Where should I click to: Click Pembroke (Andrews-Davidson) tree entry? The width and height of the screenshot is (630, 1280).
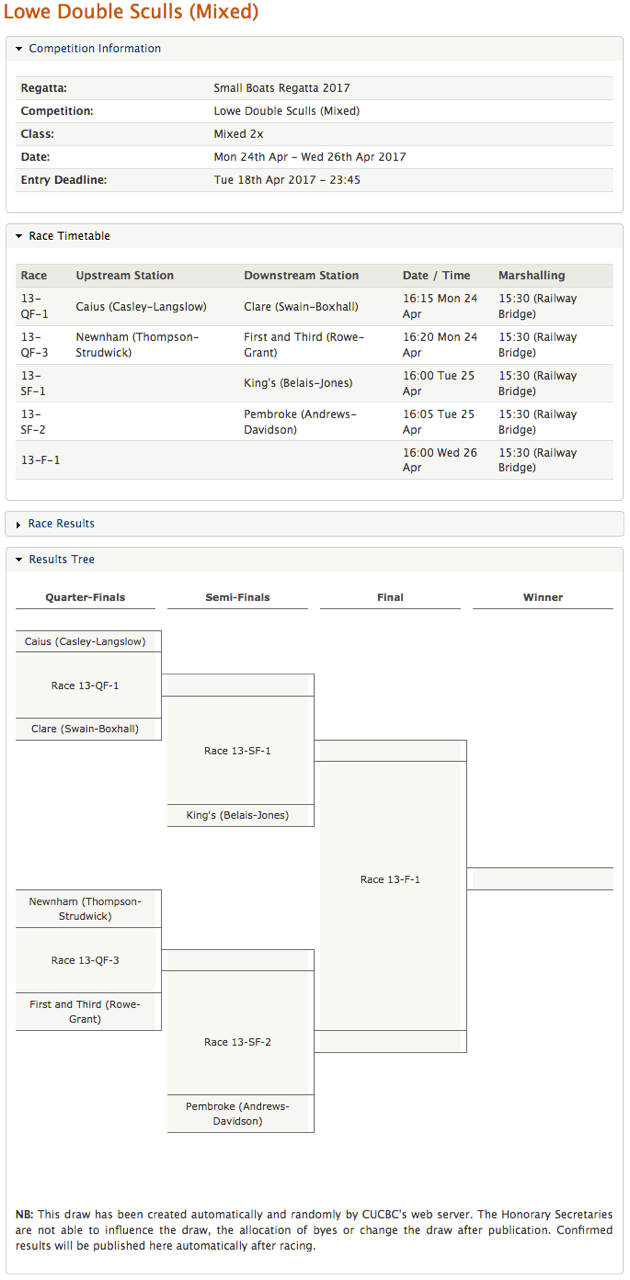click(240, 1114)
